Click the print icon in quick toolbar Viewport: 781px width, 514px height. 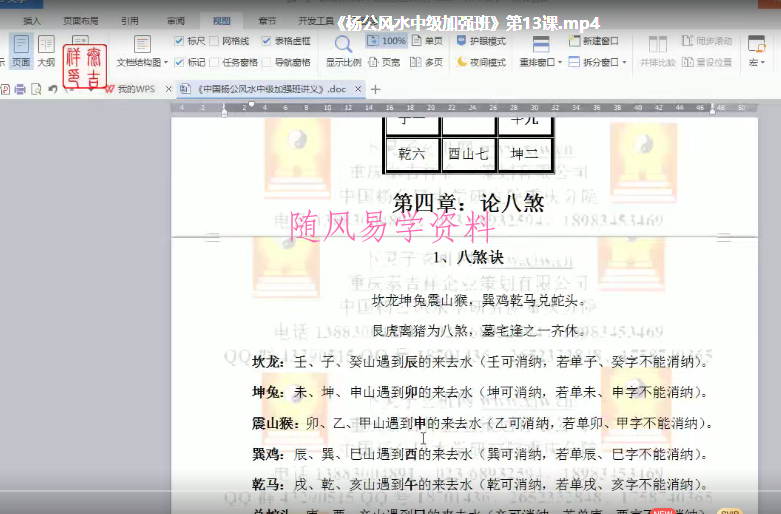coord(20,89)
